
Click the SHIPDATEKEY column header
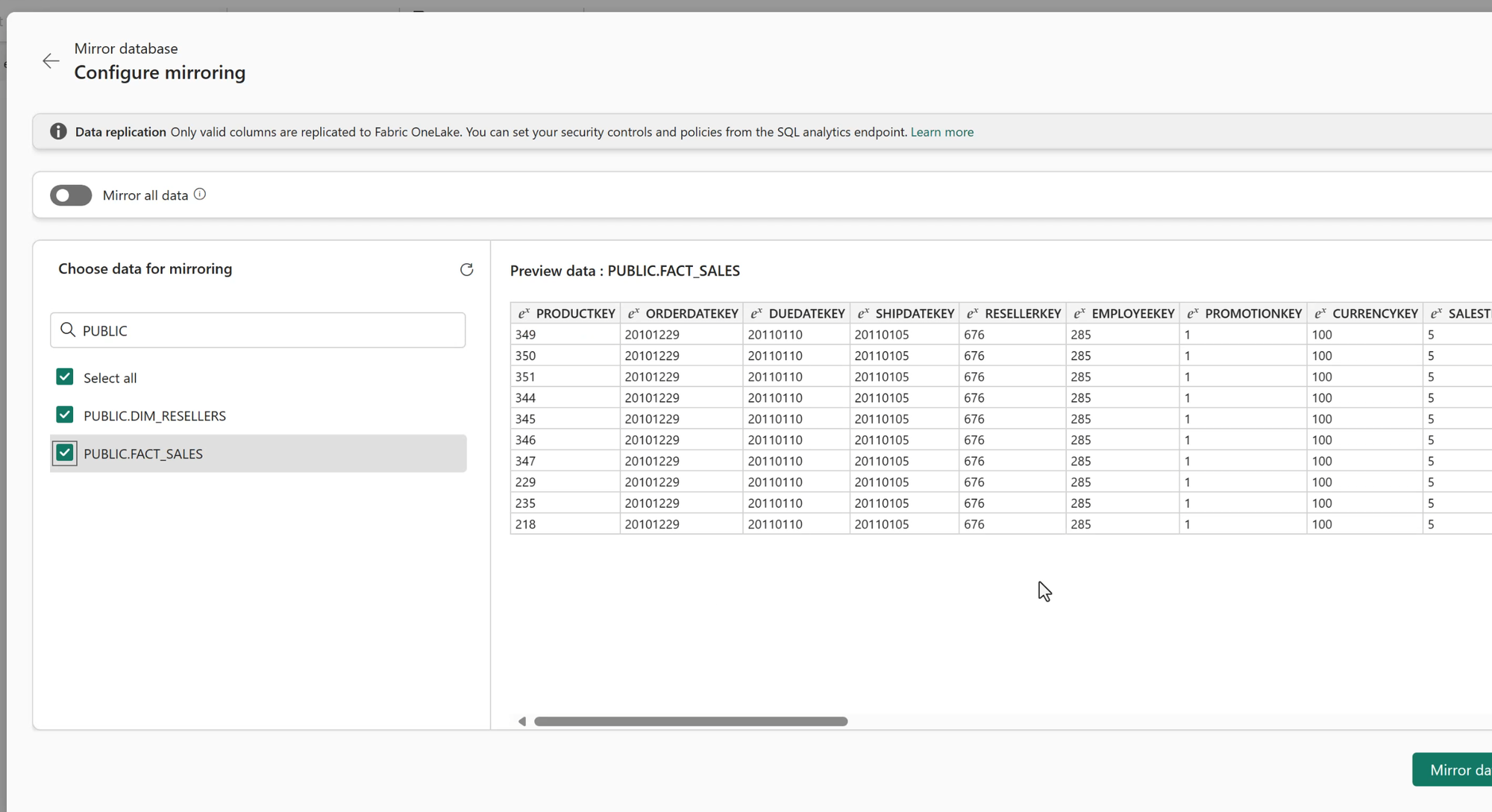click(915, 314)
